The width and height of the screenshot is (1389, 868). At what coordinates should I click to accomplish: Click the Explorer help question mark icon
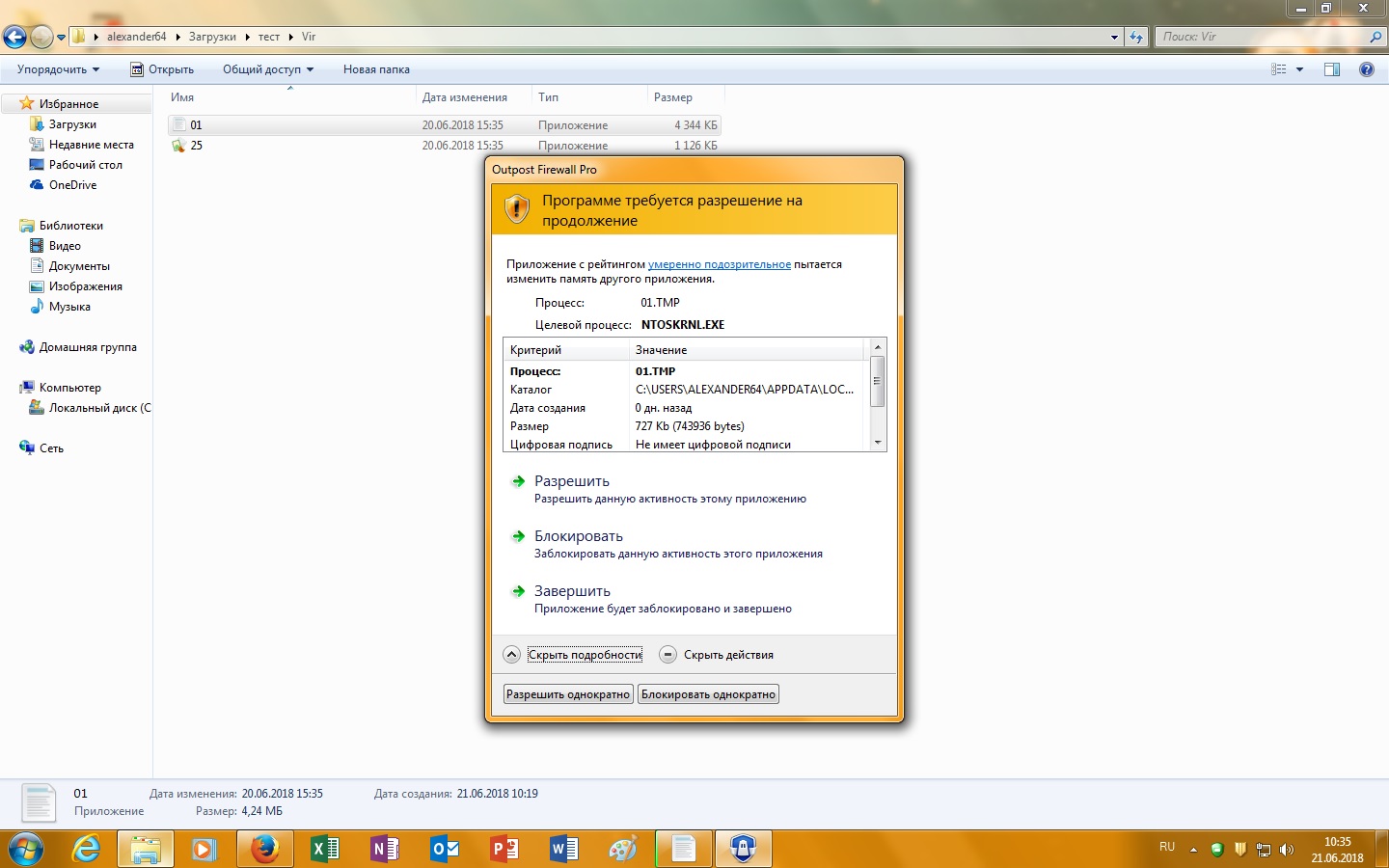click(1366, 69)
